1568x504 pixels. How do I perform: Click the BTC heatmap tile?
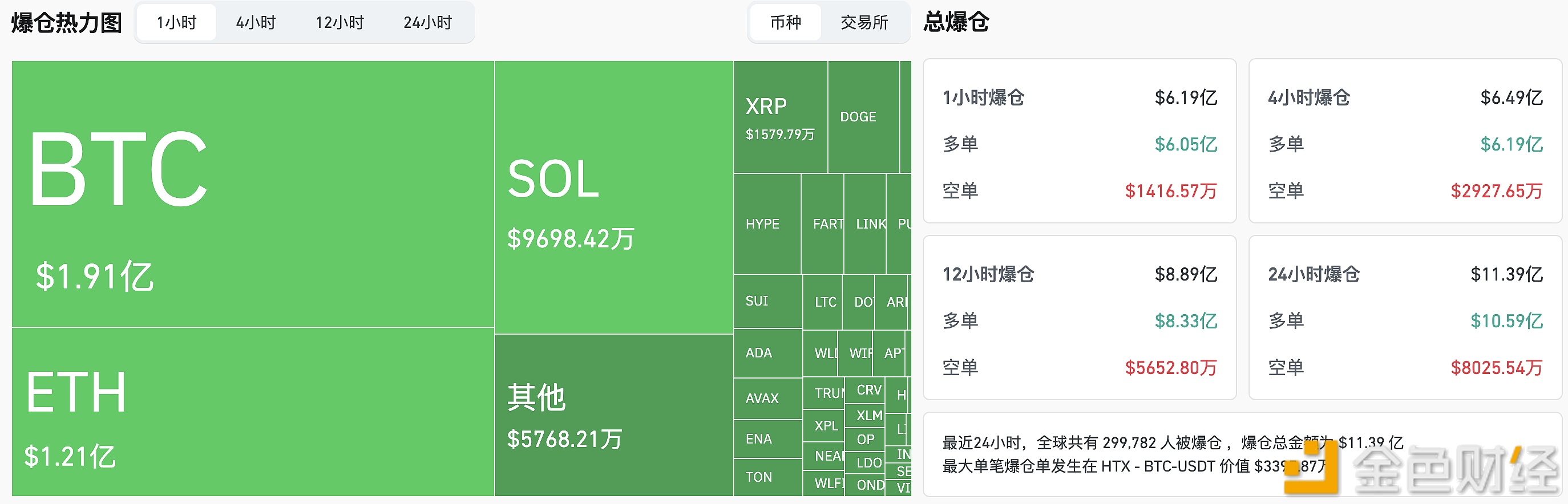coord(253,193)
